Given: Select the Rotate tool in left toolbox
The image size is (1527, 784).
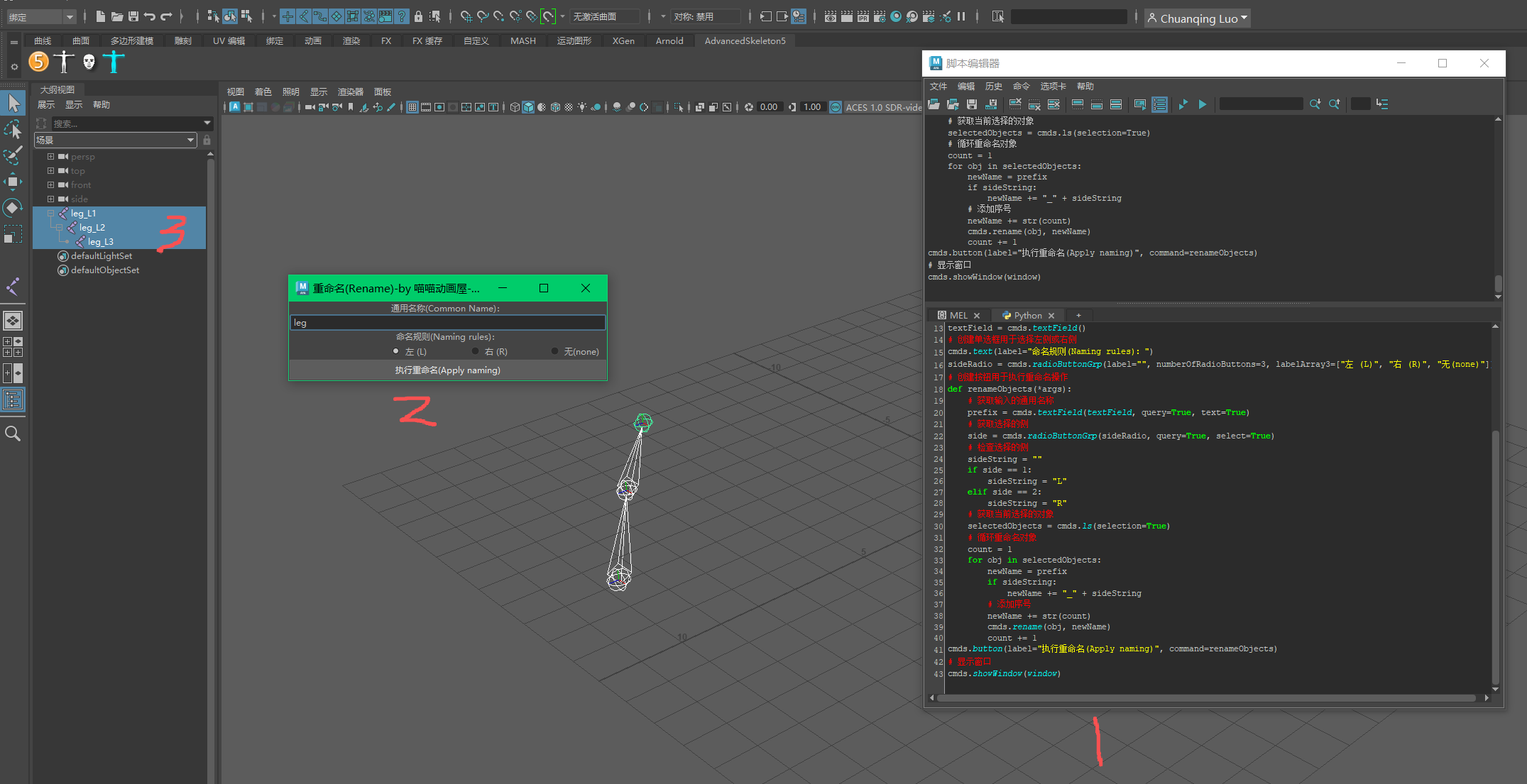Looking at the screenshot, I should coord(13,208).
